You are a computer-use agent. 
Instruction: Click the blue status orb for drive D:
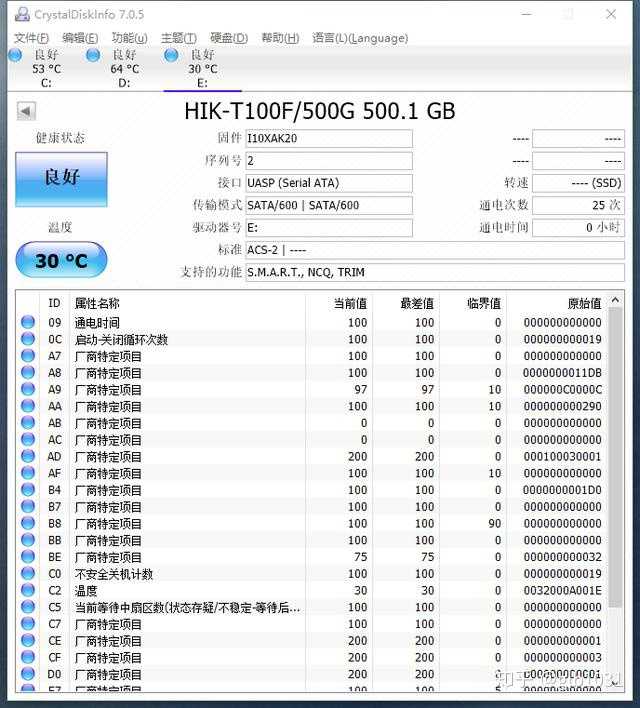pos(93,56)
